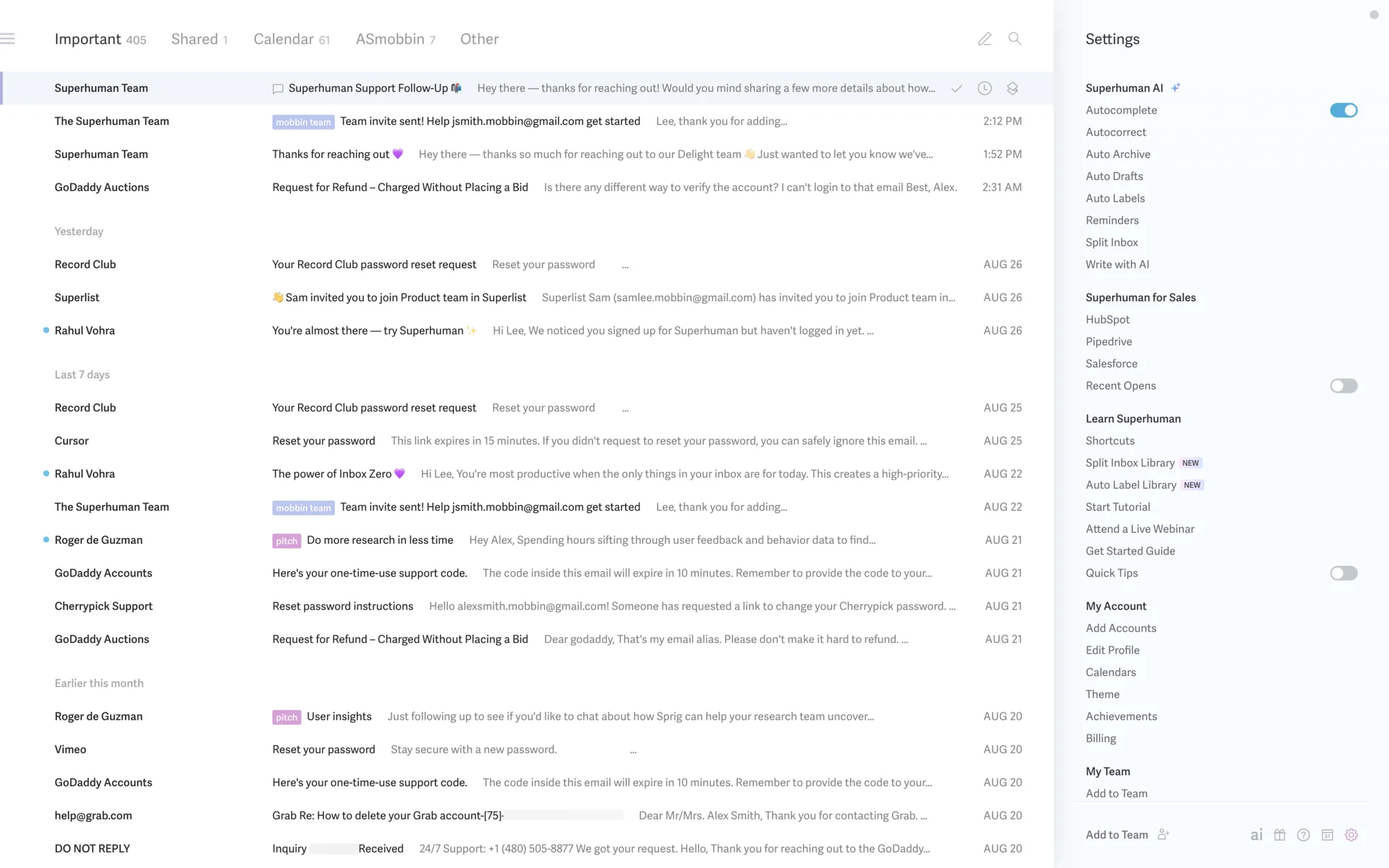Click the help question mark icon

pos(1304,835)
